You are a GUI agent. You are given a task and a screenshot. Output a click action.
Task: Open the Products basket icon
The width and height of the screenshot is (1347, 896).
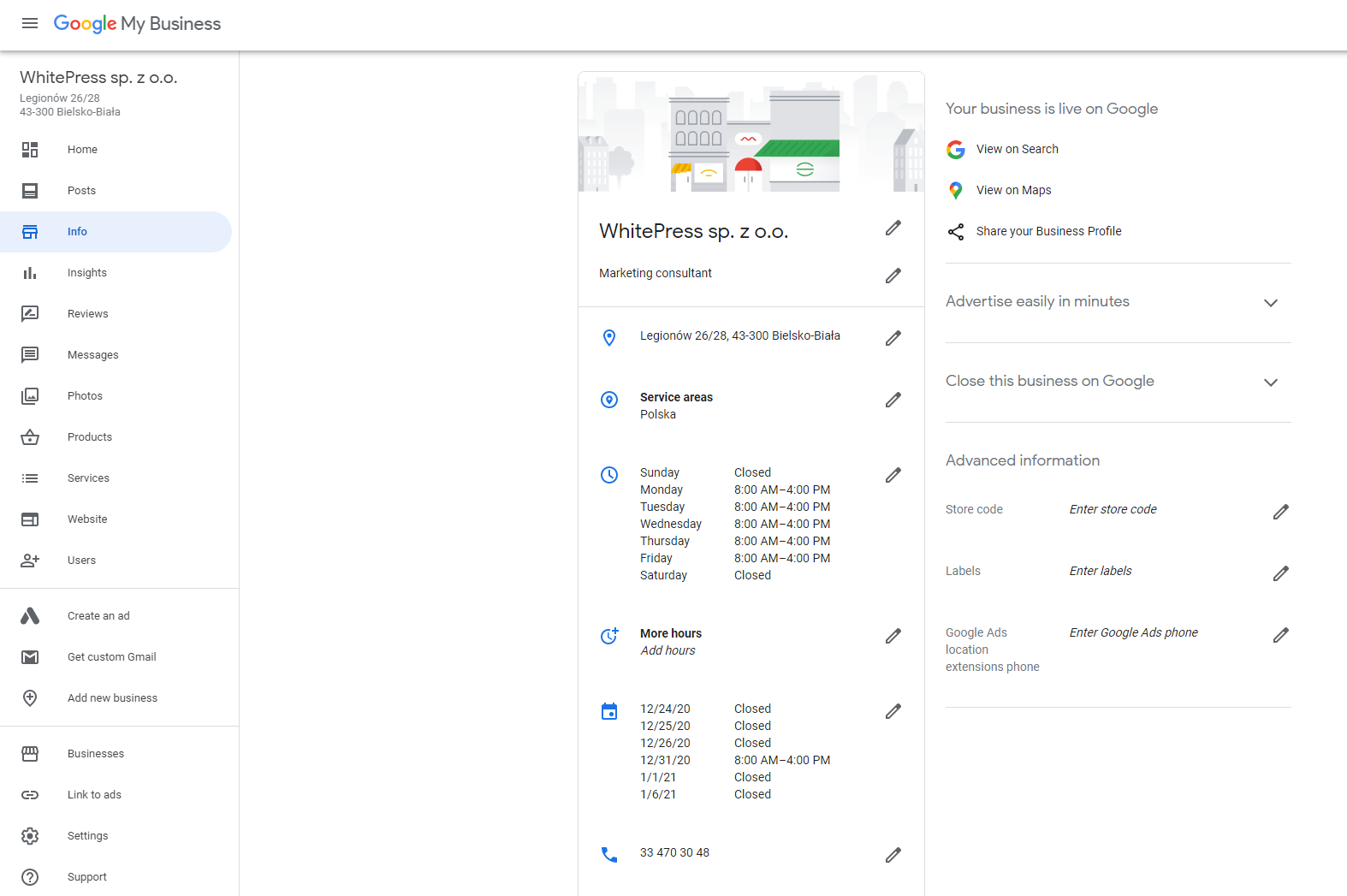coord(30,437)
